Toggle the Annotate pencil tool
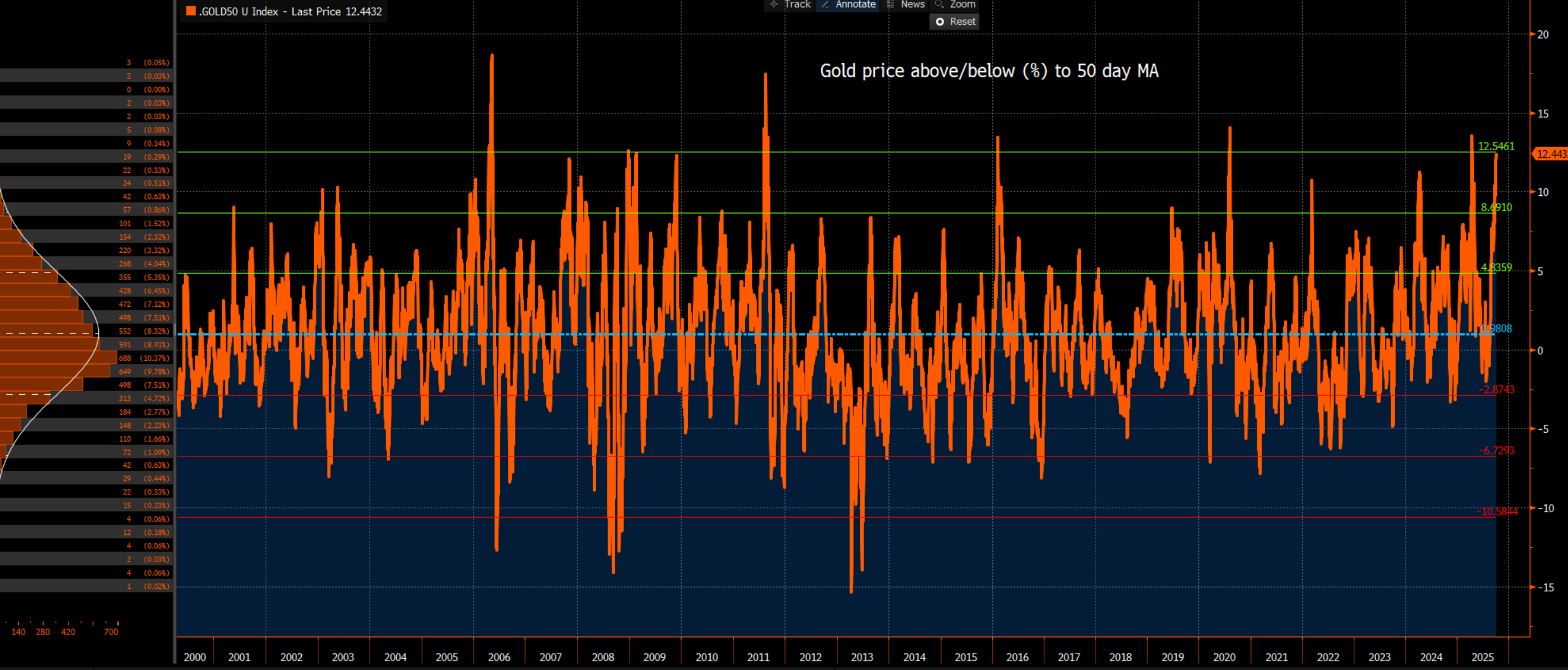Screen dimensions: 1568x670 click(848, 5)
